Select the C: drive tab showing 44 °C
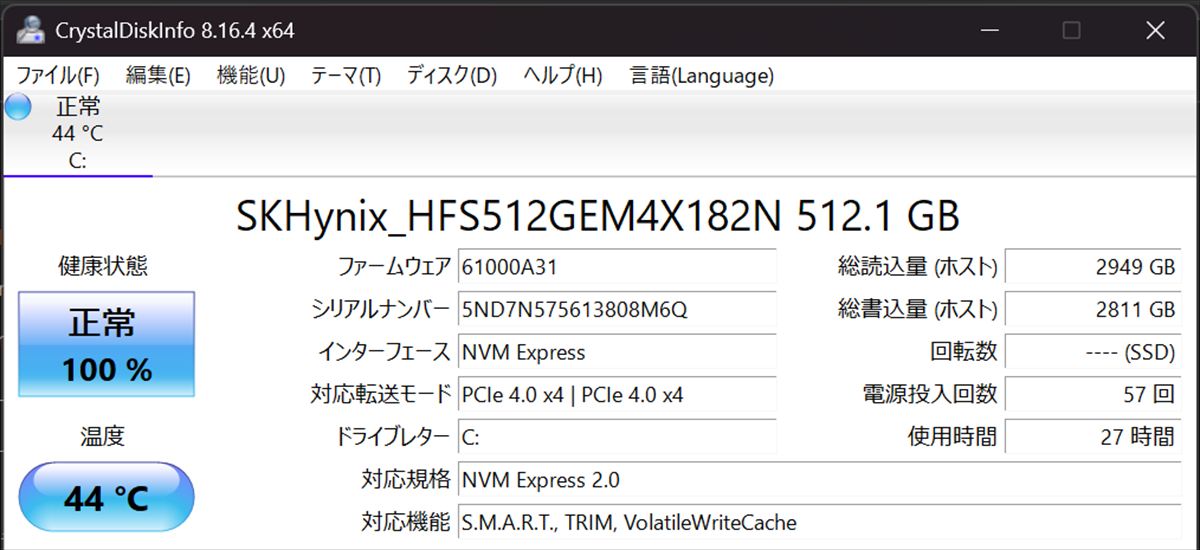This screenshot has width=1200, height=550. coord(77,133)
